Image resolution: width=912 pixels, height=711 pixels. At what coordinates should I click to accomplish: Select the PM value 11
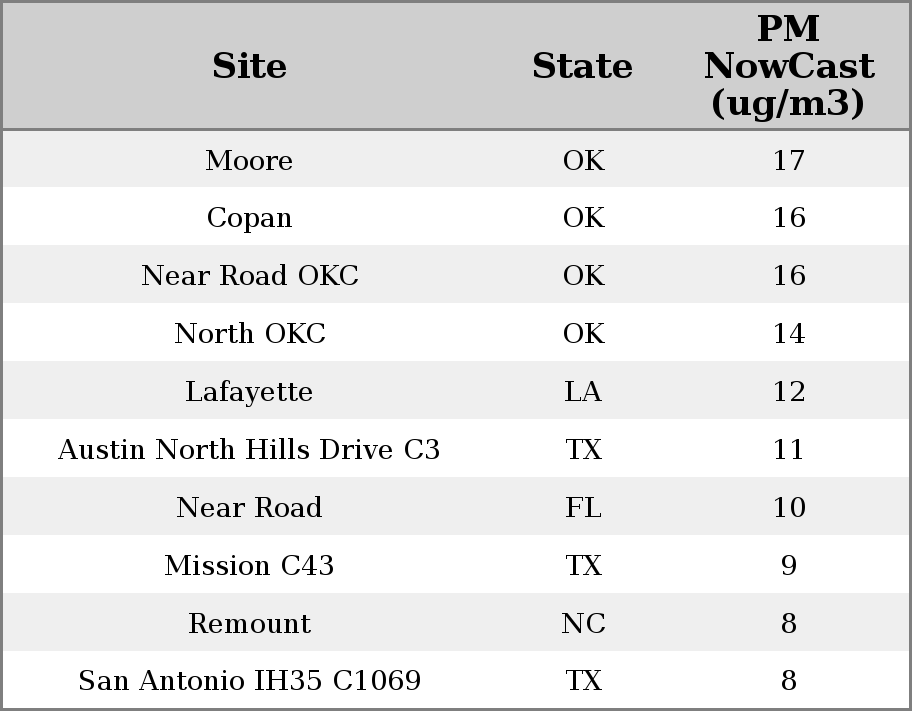point(788,450)
